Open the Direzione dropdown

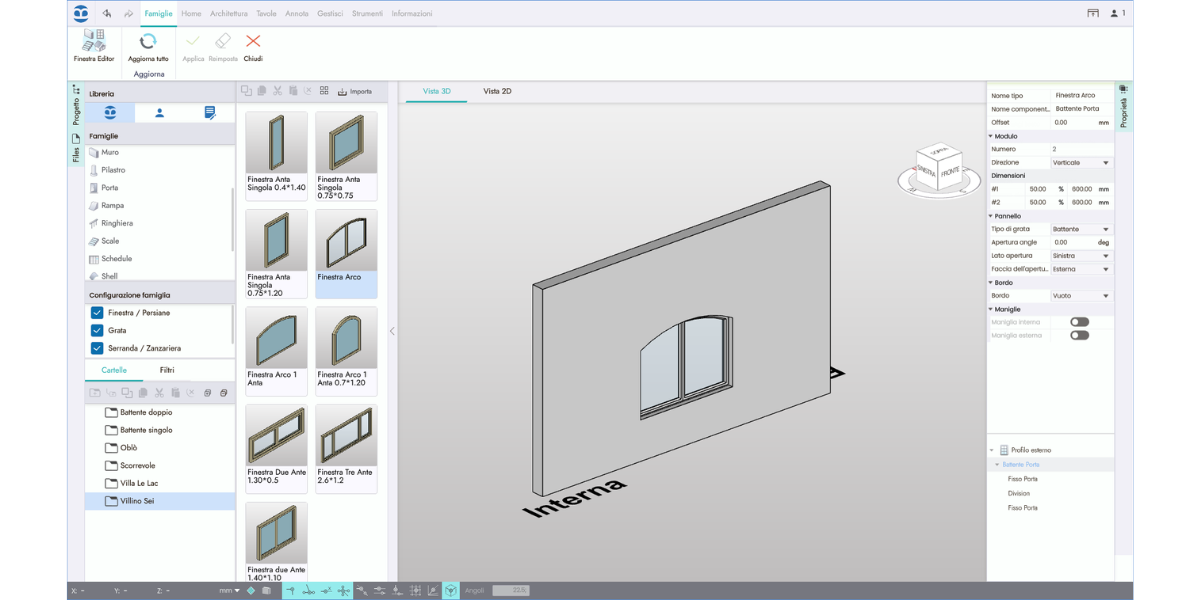click(x=1081, y=162)
